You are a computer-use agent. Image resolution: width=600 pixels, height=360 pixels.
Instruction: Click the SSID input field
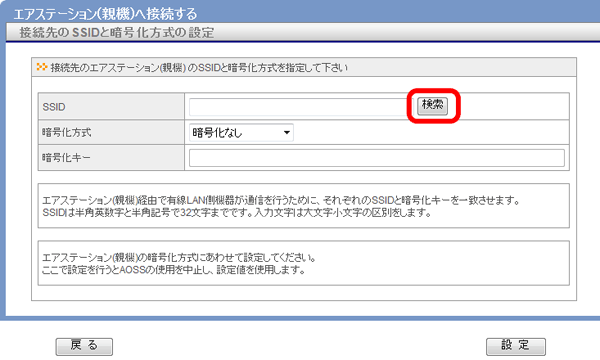coord(301,107)
